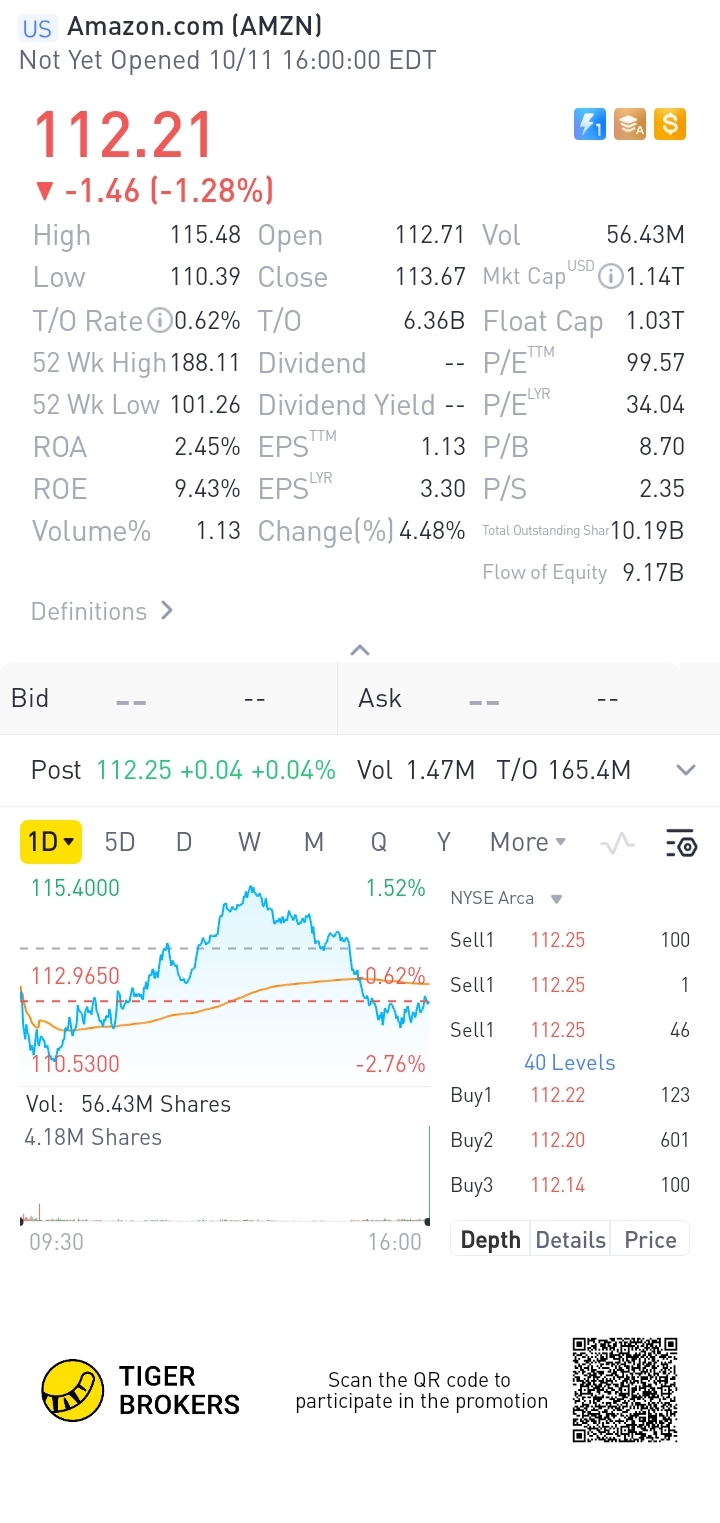The image size is (720, 1523).
Task: Open the 1D timeframe dropdown
Action: coord(50,842)
